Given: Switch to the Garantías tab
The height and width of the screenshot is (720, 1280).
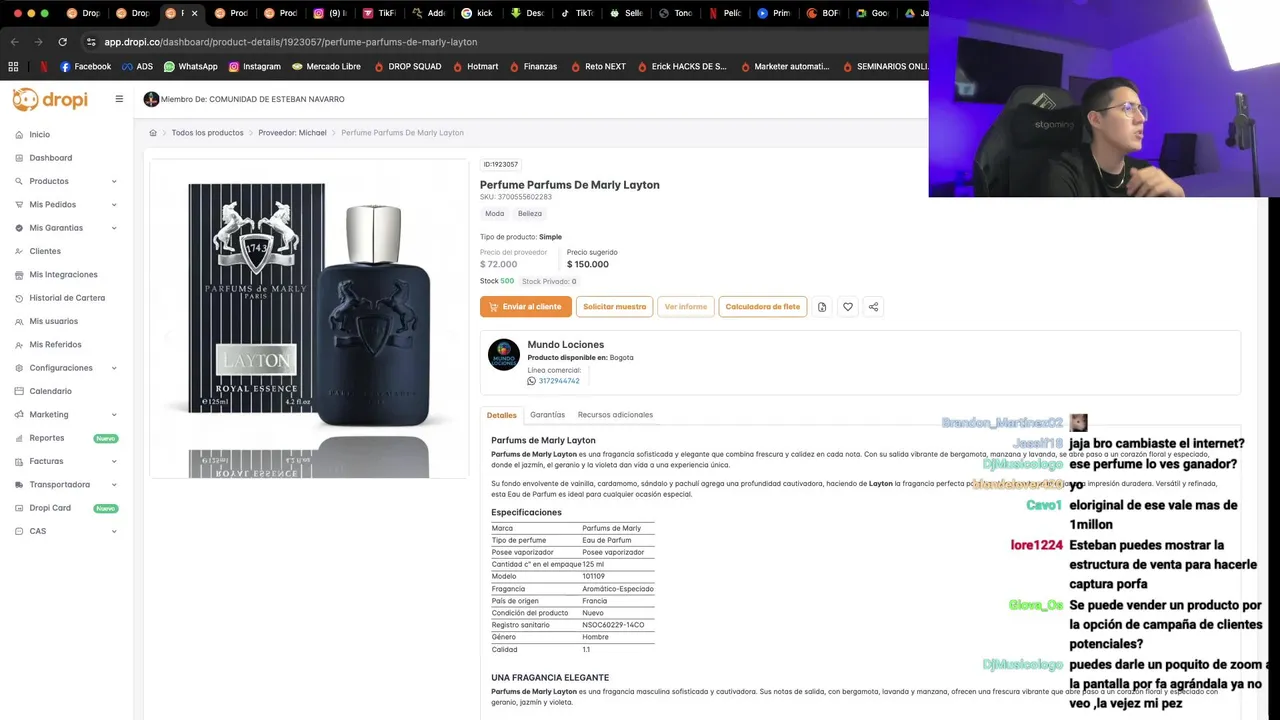Looking at the screenshot, I should pyautogui.click(x=547, y=415).
